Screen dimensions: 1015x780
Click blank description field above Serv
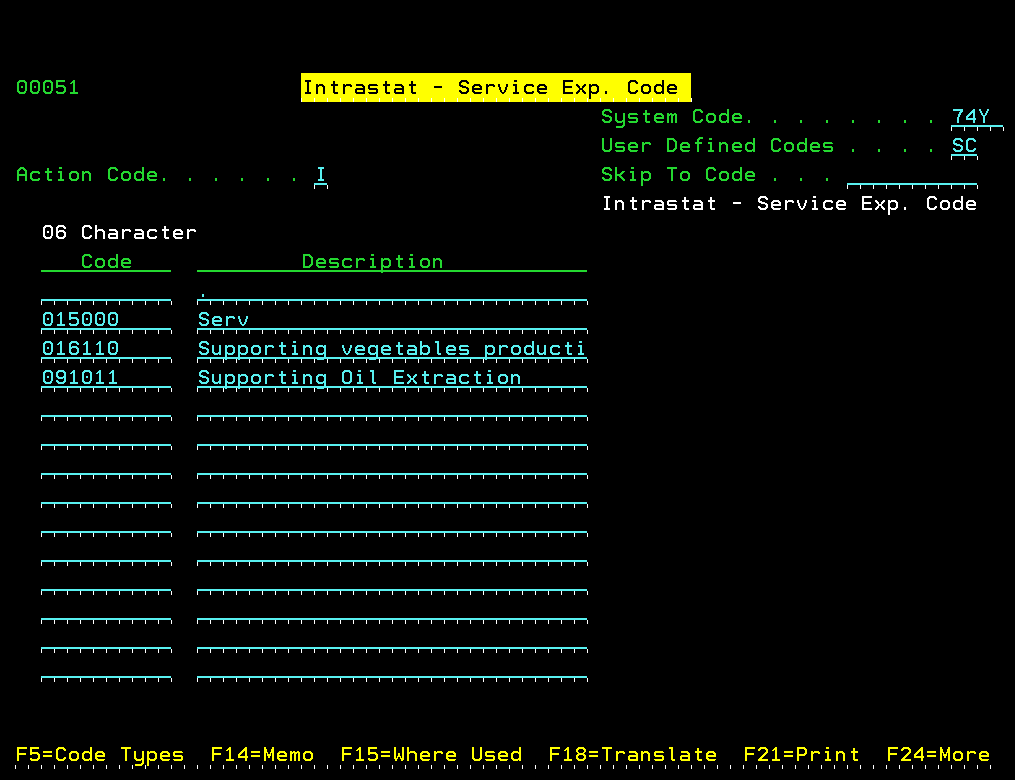point(392,291)
